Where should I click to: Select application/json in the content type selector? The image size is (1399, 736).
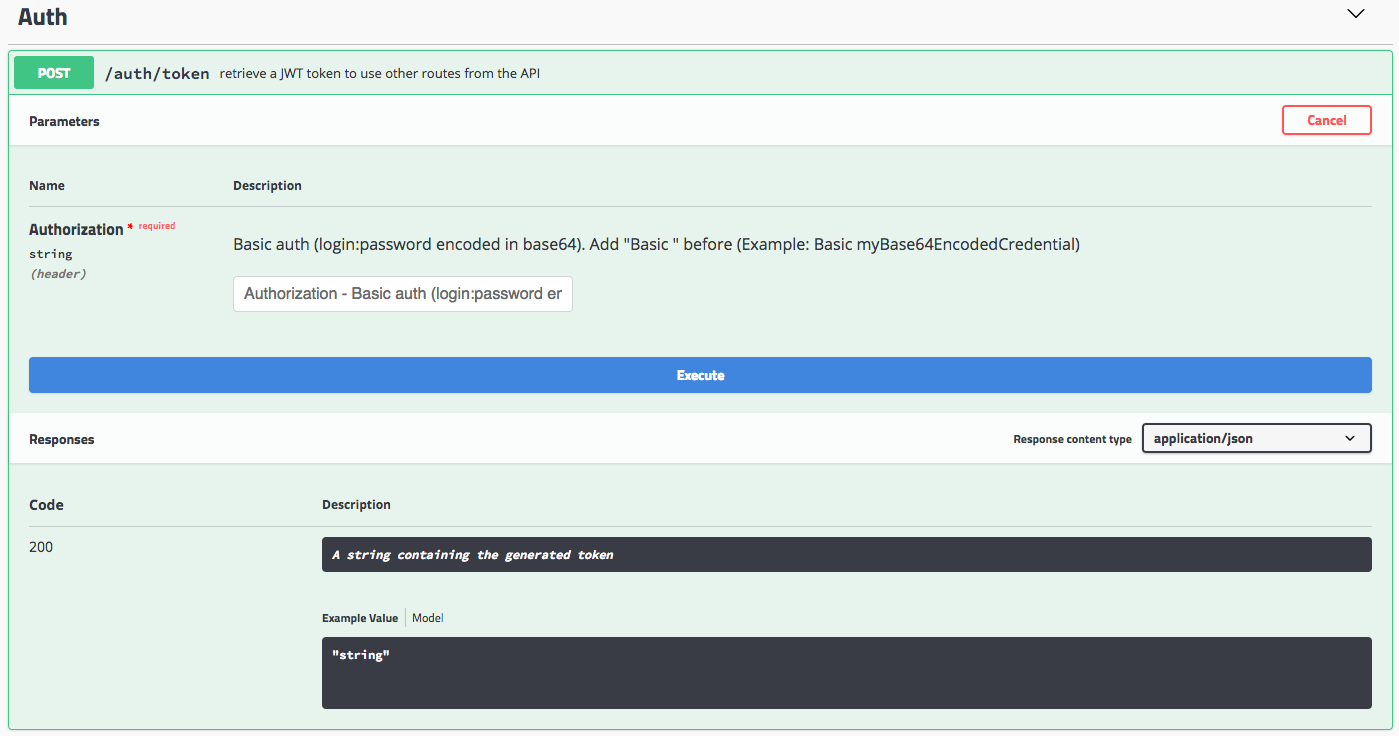tap(1256, 438)
